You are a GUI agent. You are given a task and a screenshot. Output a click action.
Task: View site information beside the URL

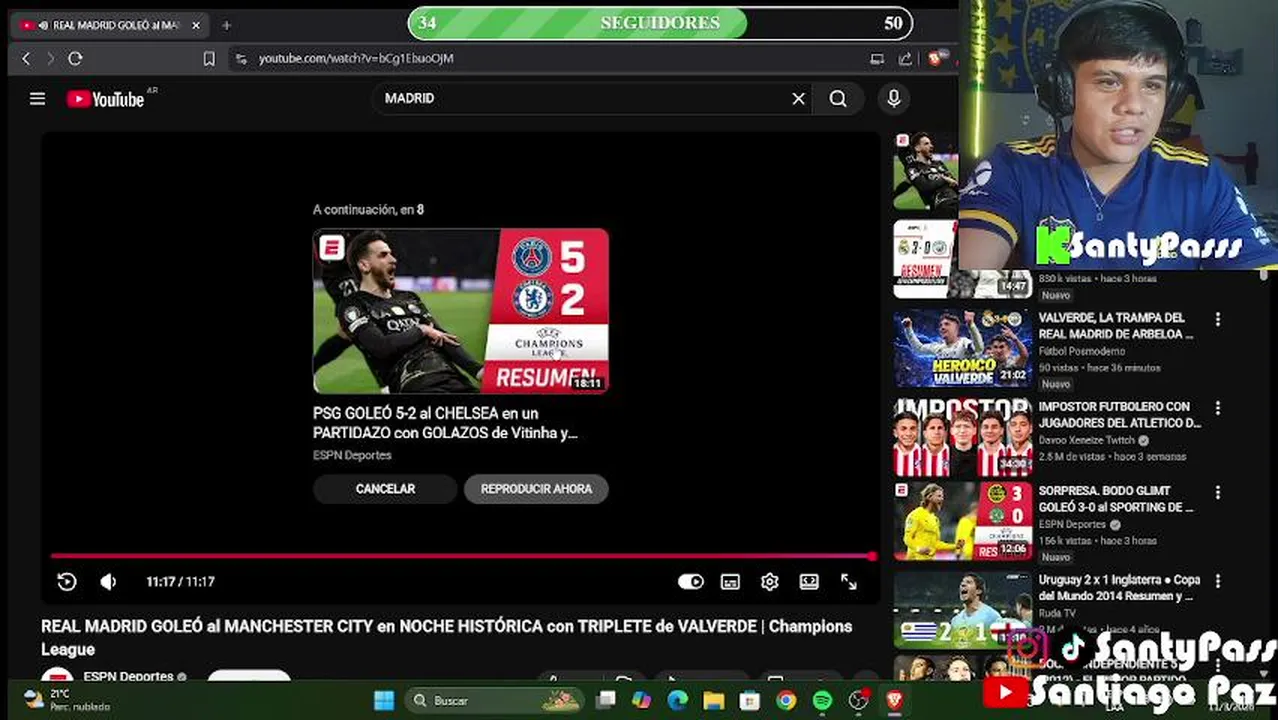pyautogui.click(x=240, y=59)
